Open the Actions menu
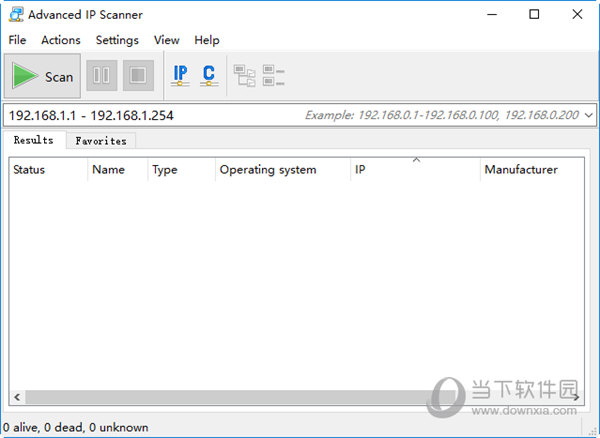This screenshot has height=438, width=600. pos(61,40)
